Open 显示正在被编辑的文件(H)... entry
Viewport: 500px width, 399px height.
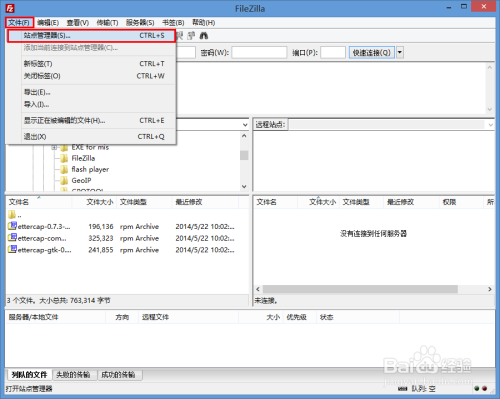[x=91, y=120]
